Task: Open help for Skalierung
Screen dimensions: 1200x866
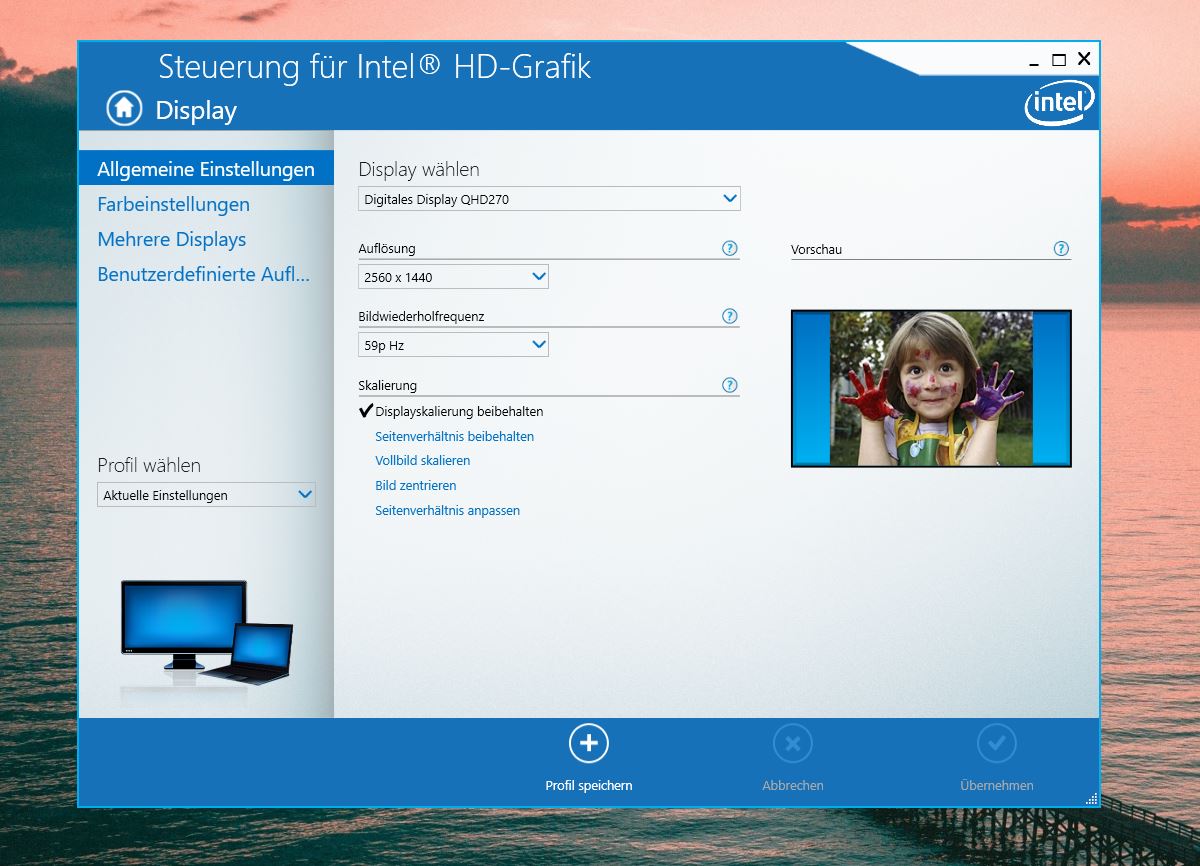Action: [x=730, y=385]
